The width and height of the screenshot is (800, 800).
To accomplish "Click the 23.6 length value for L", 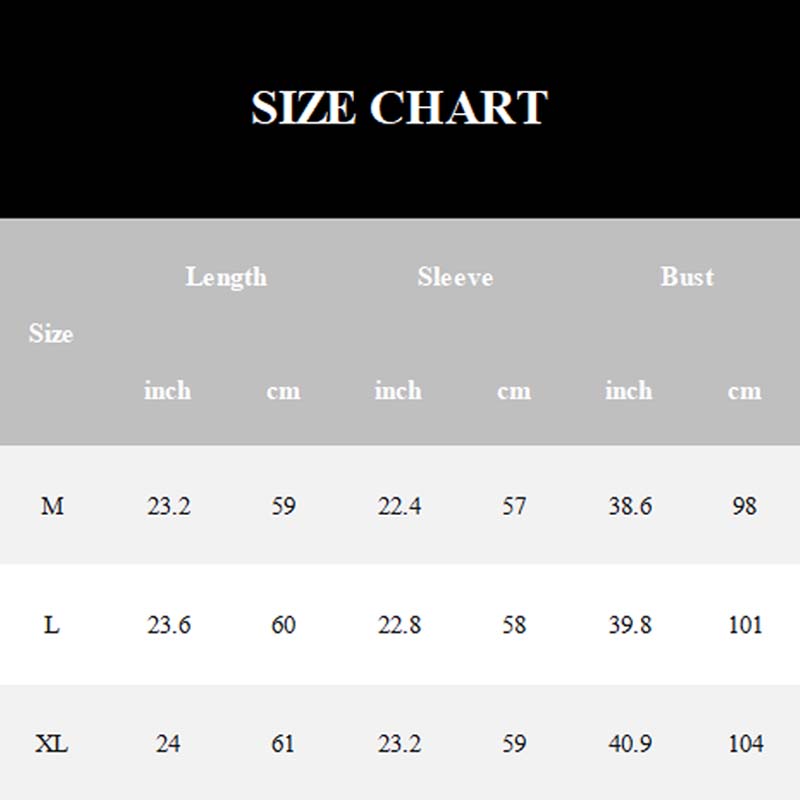I will [168, 625].
